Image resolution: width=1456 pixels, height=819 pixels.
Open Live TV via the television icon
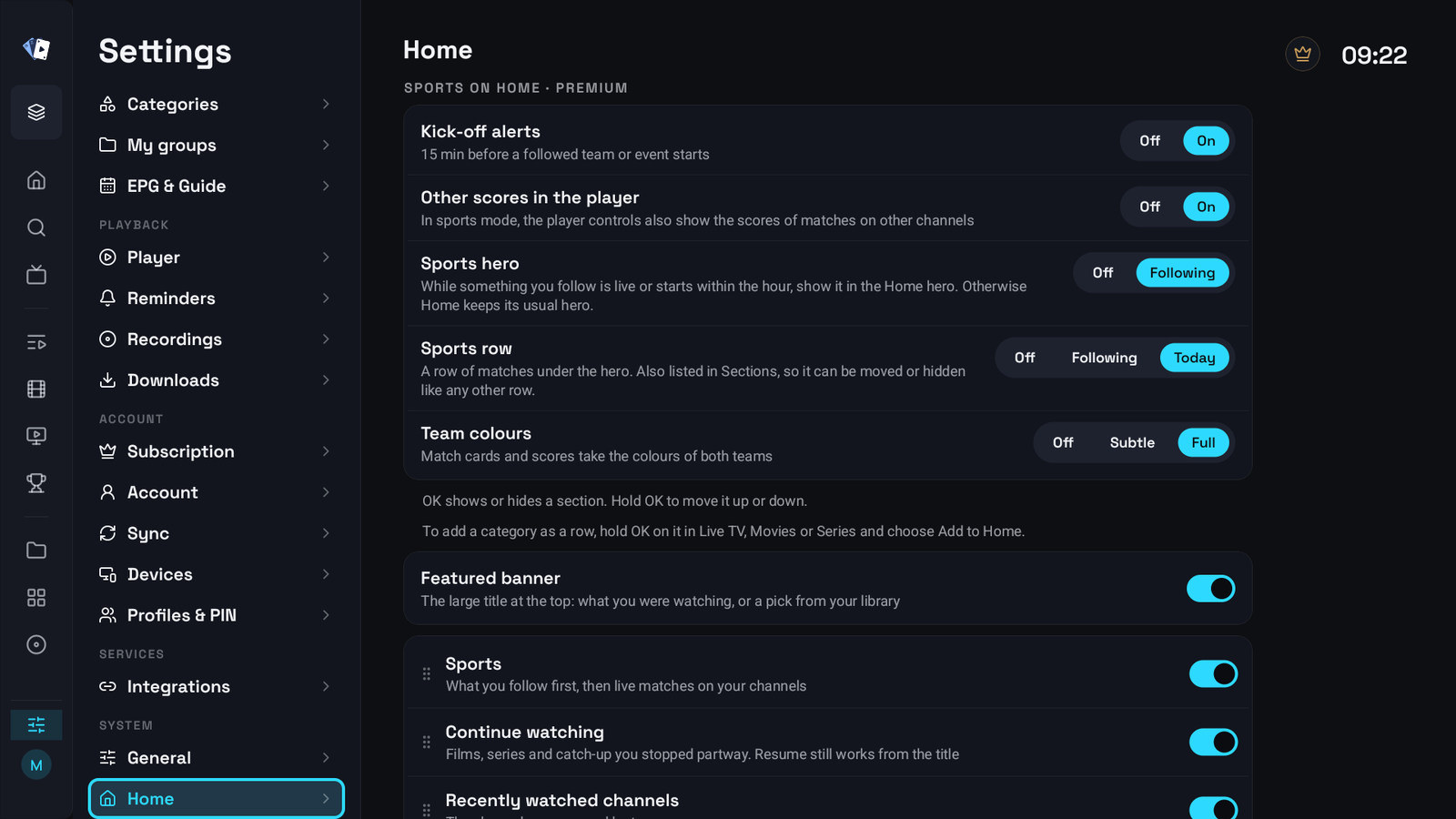point(36,275)
